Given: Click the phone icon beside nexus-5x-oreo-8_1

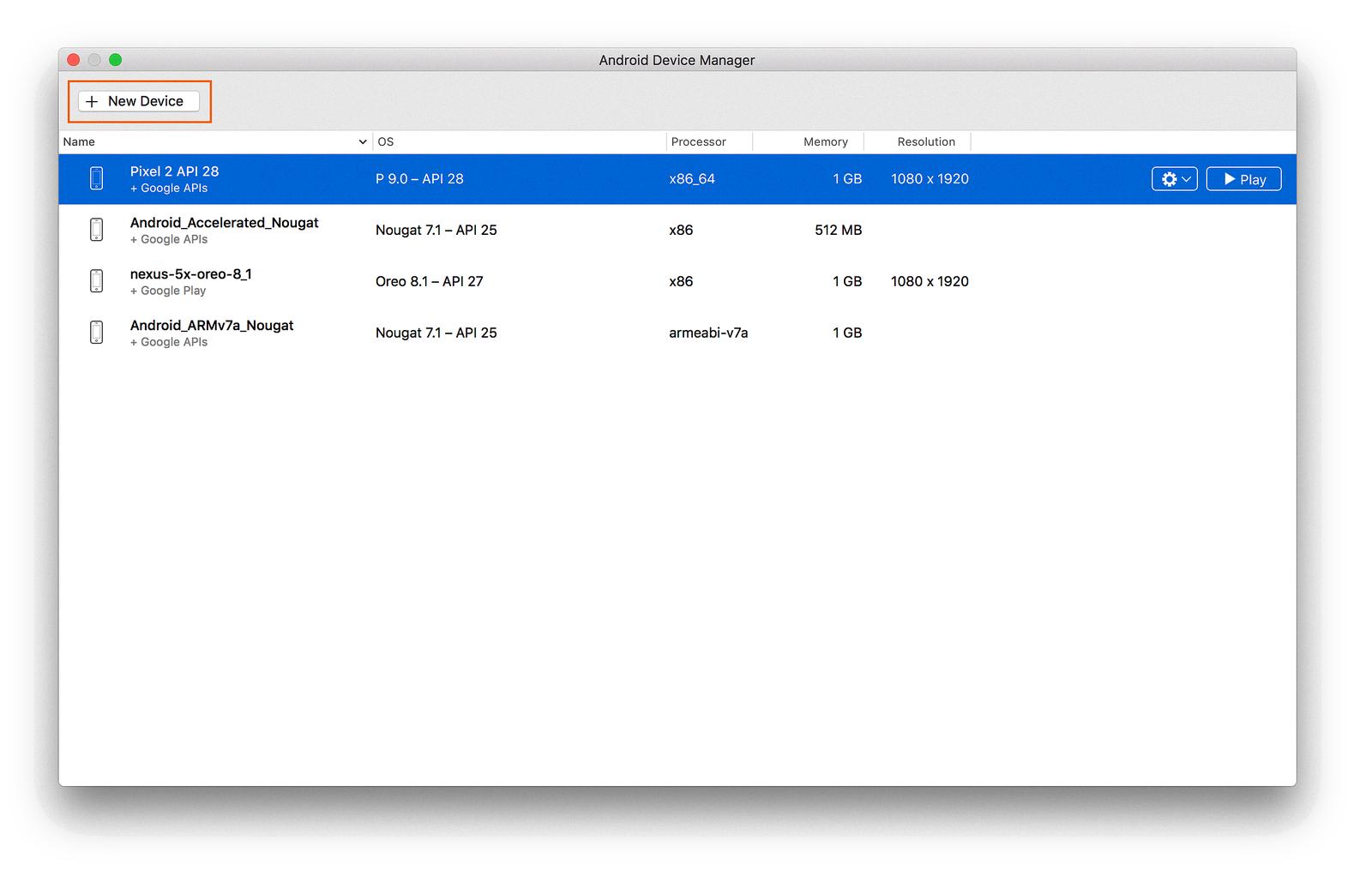Looking at the screenshot, I should pos(96,281).
